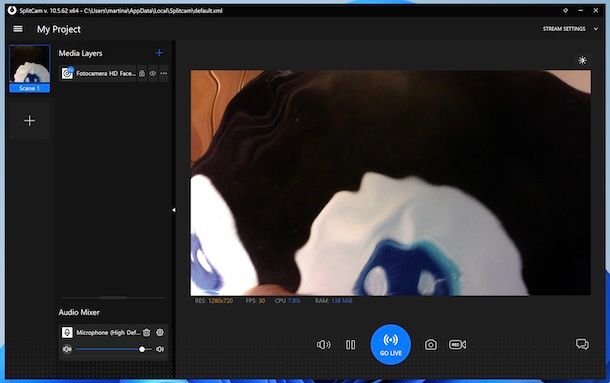Open Microphone settings gear
Screen dimensions: 610x383
click(x=160, y=332)
